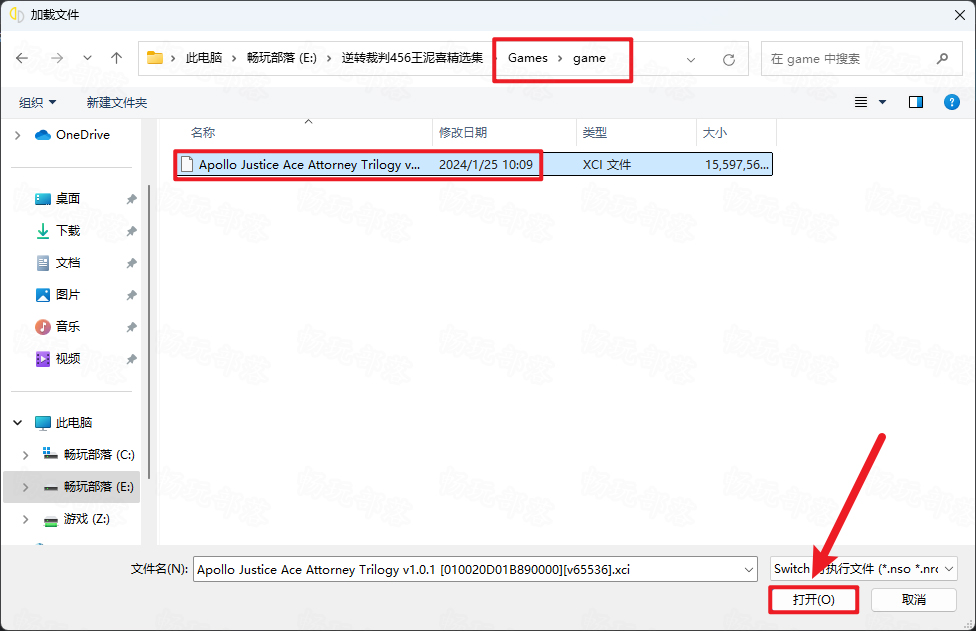Click the 15,597,56... size cell
This screenshot has width=976, height=631.
(x=736, y=165)
